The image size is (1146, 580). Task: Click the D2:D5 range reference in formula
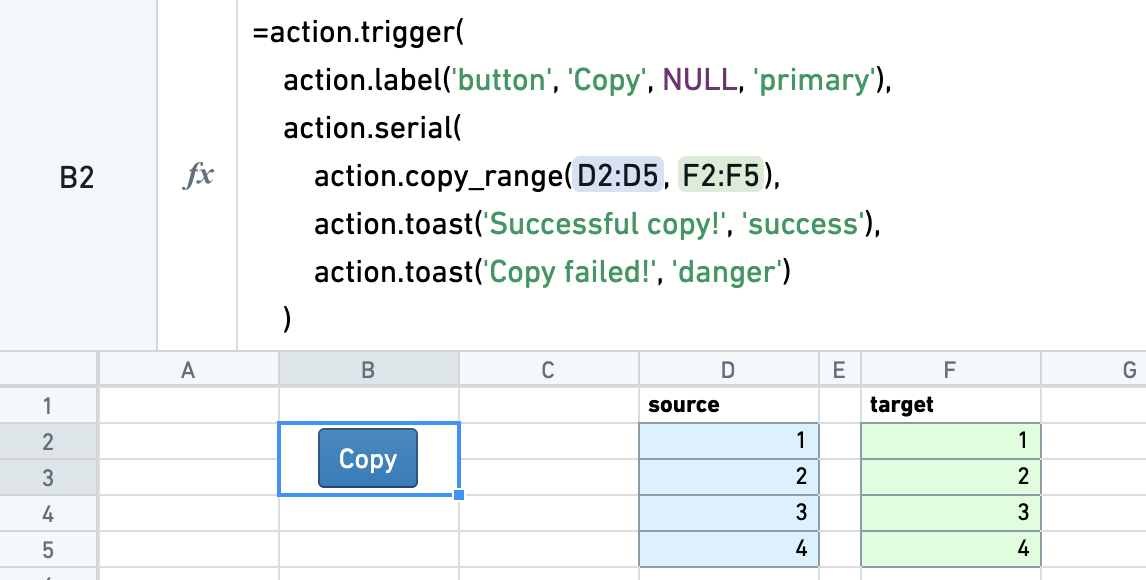[618, 175]
